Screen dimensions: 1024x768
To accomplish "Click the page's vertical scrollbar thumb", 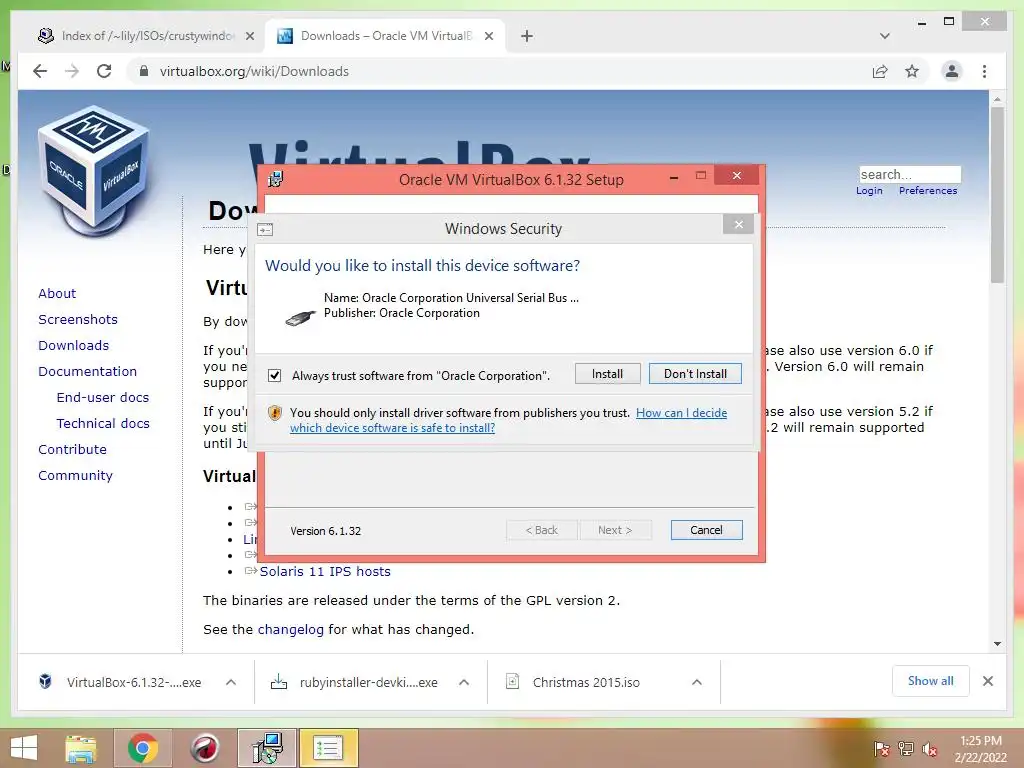I will point(997,195).
